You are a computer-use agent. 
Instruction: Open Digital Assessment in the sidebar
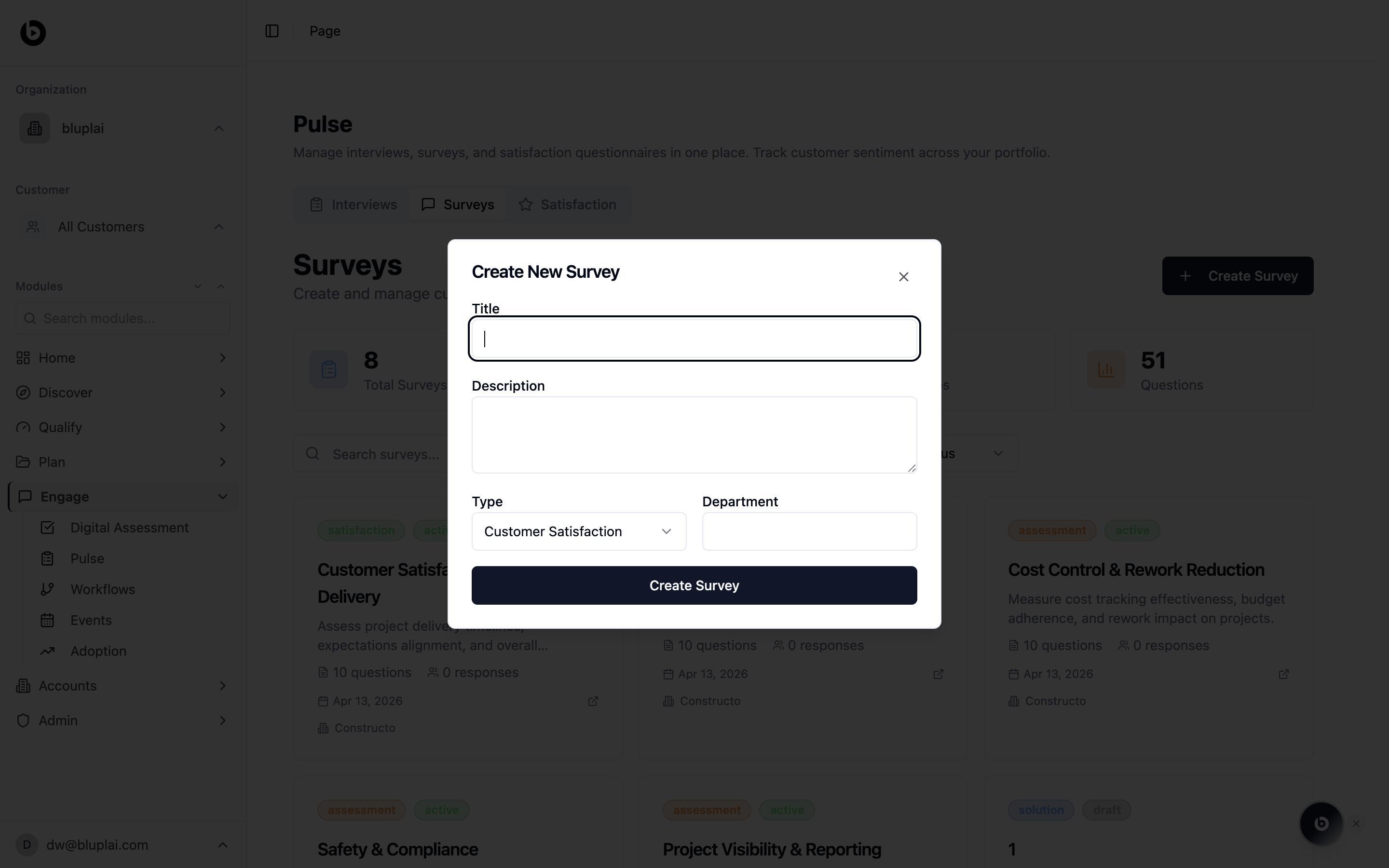[x=129, y=528]
